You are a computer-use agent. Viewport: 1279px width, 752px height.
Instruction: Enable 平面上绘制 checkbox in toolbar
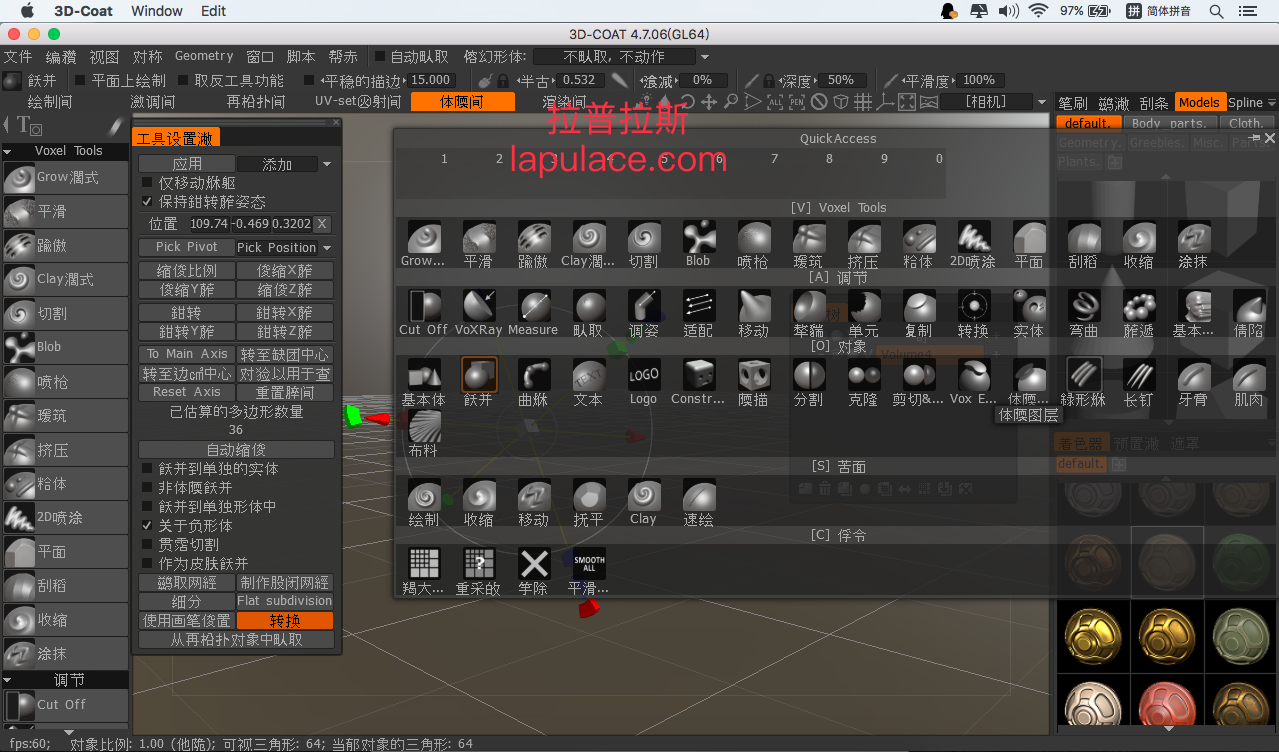pos(80,80)
